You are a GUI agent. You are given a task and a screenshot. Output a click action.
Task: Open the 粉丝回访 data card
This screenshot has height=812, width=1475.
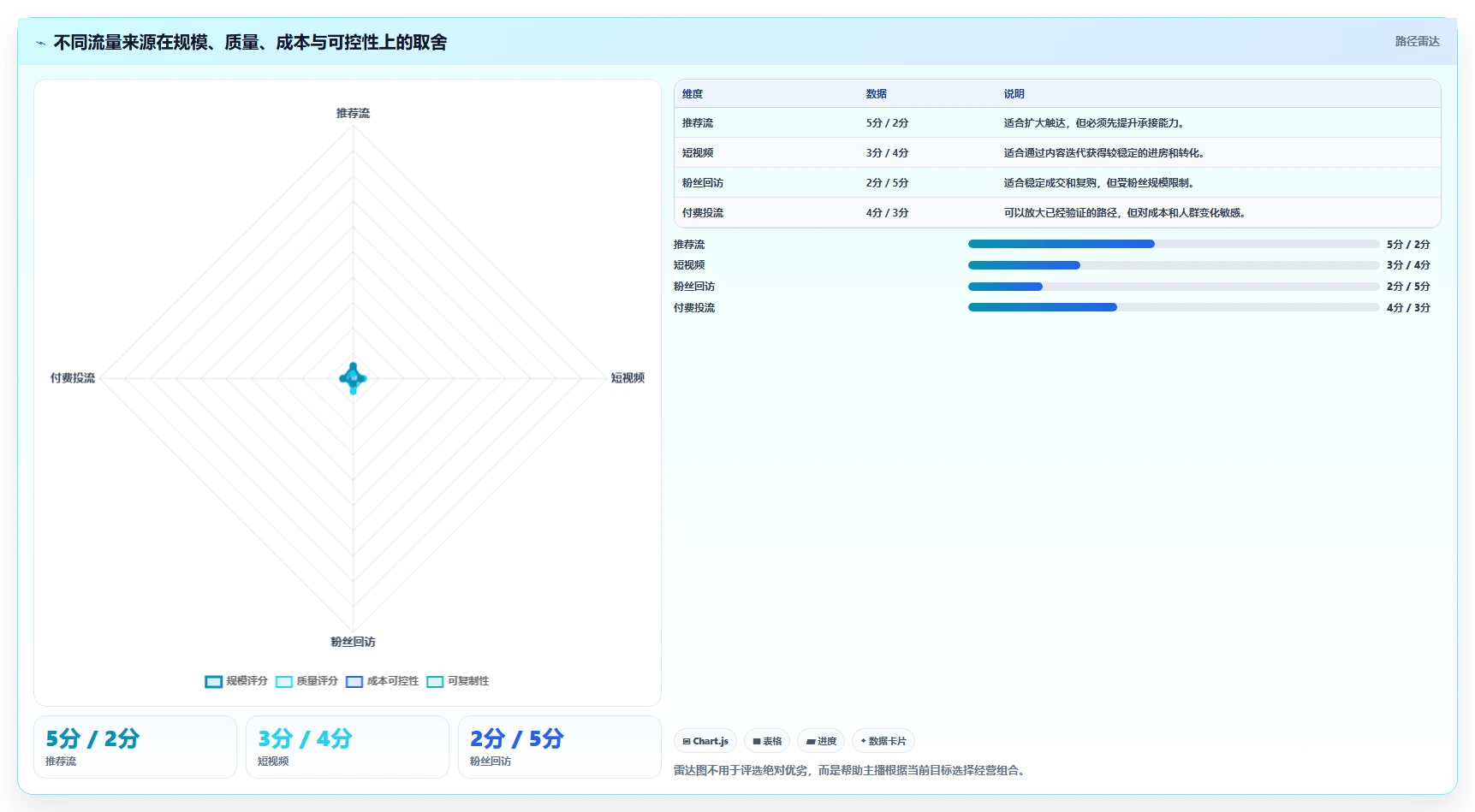[x=560, y=747]
